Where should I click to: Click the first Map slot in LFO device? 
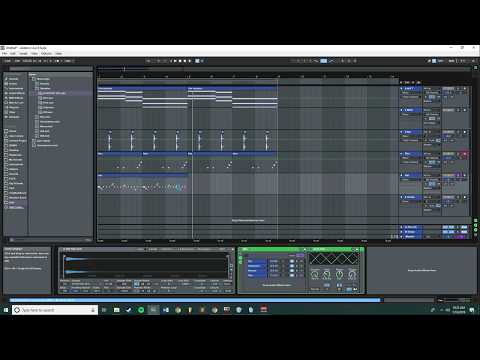tap(257, 261)
